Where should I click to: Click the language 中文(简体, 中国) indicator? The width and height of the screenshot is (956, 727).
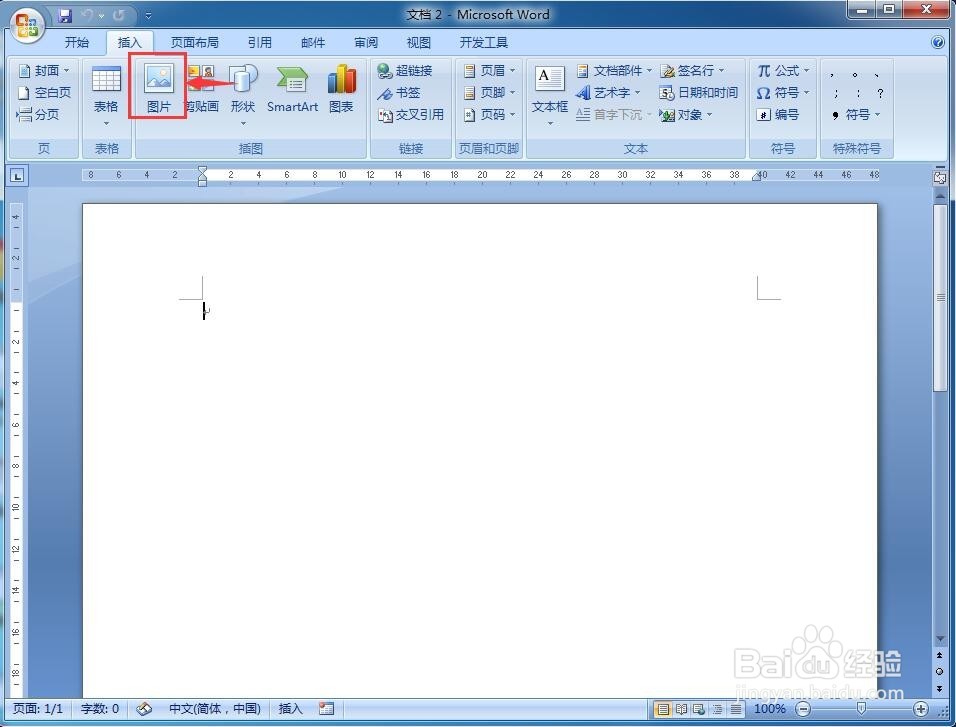point(215,709)
